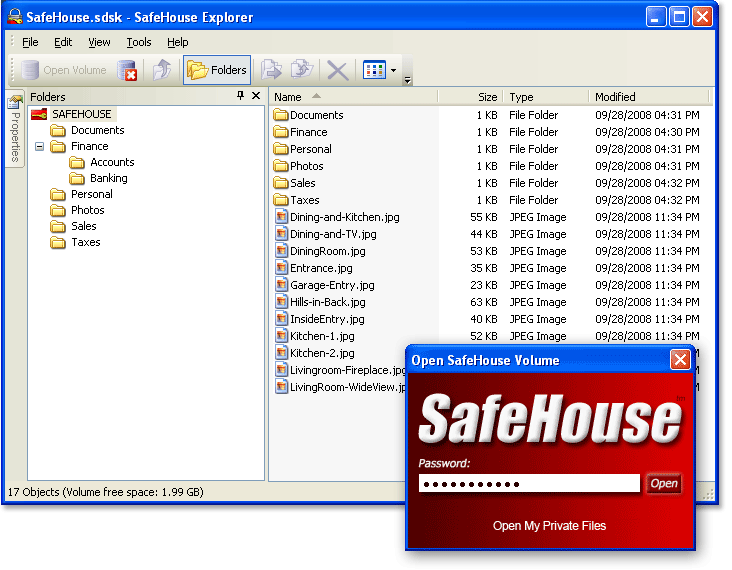This screenshot has height=570, width=732.
Task: Click the view mode grid icon
Action: click(374, 70)
